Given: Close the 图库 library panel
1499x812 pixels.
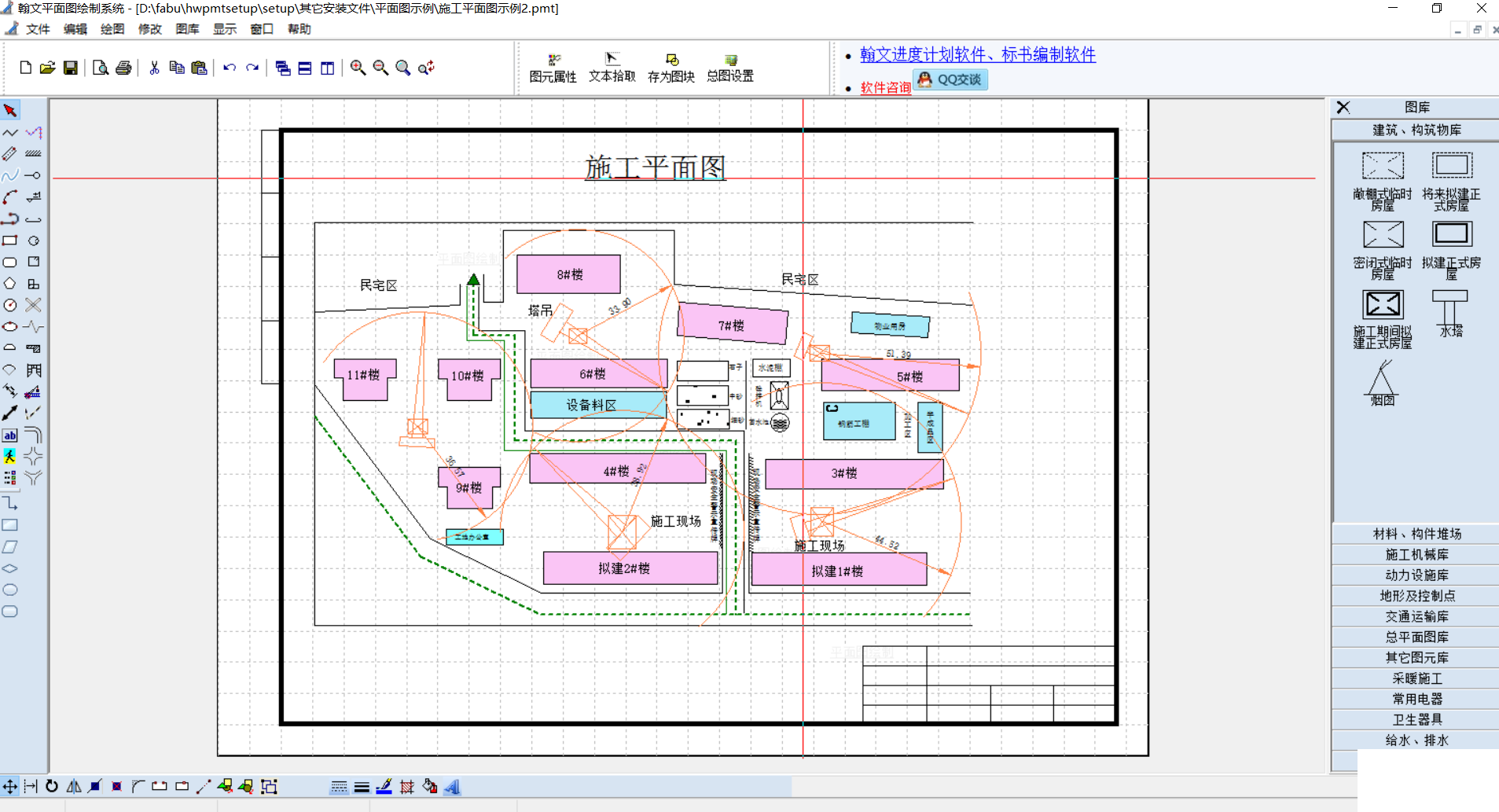Looking at the screenshot, I should click(1343, 108).
